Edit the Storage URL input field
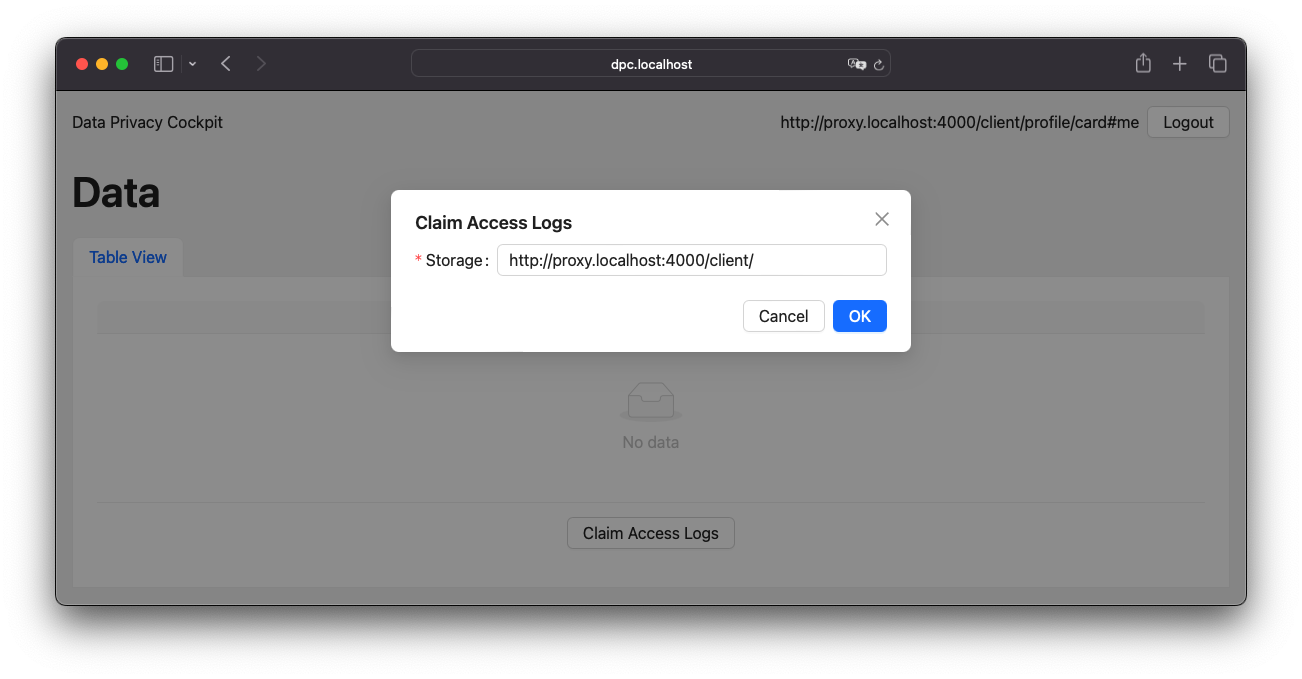Viewport: 1302px width, 679px height. [x=691, y=260]
